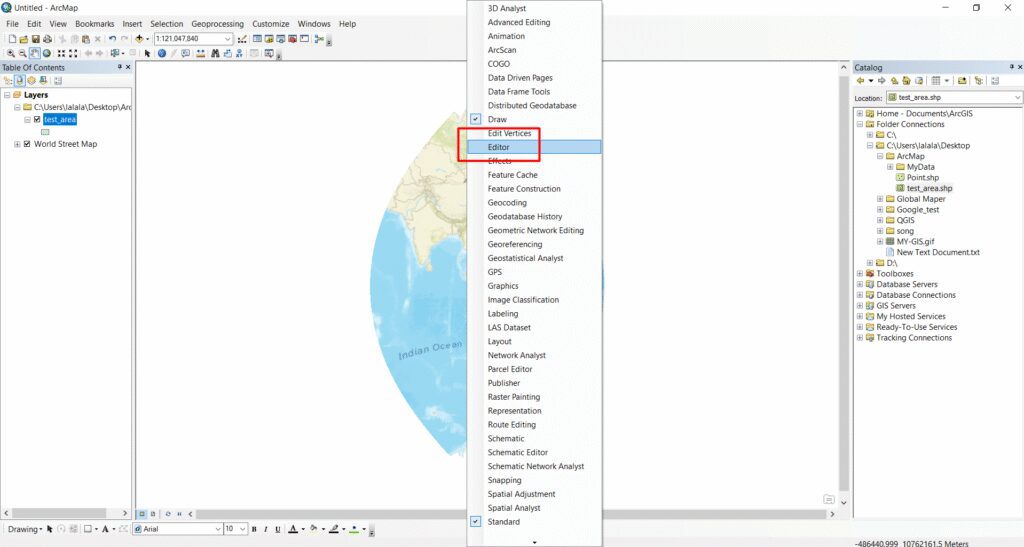The image size is (1024, 547).
Task: Click Catalog back arrow
Action: coord(860,80)
